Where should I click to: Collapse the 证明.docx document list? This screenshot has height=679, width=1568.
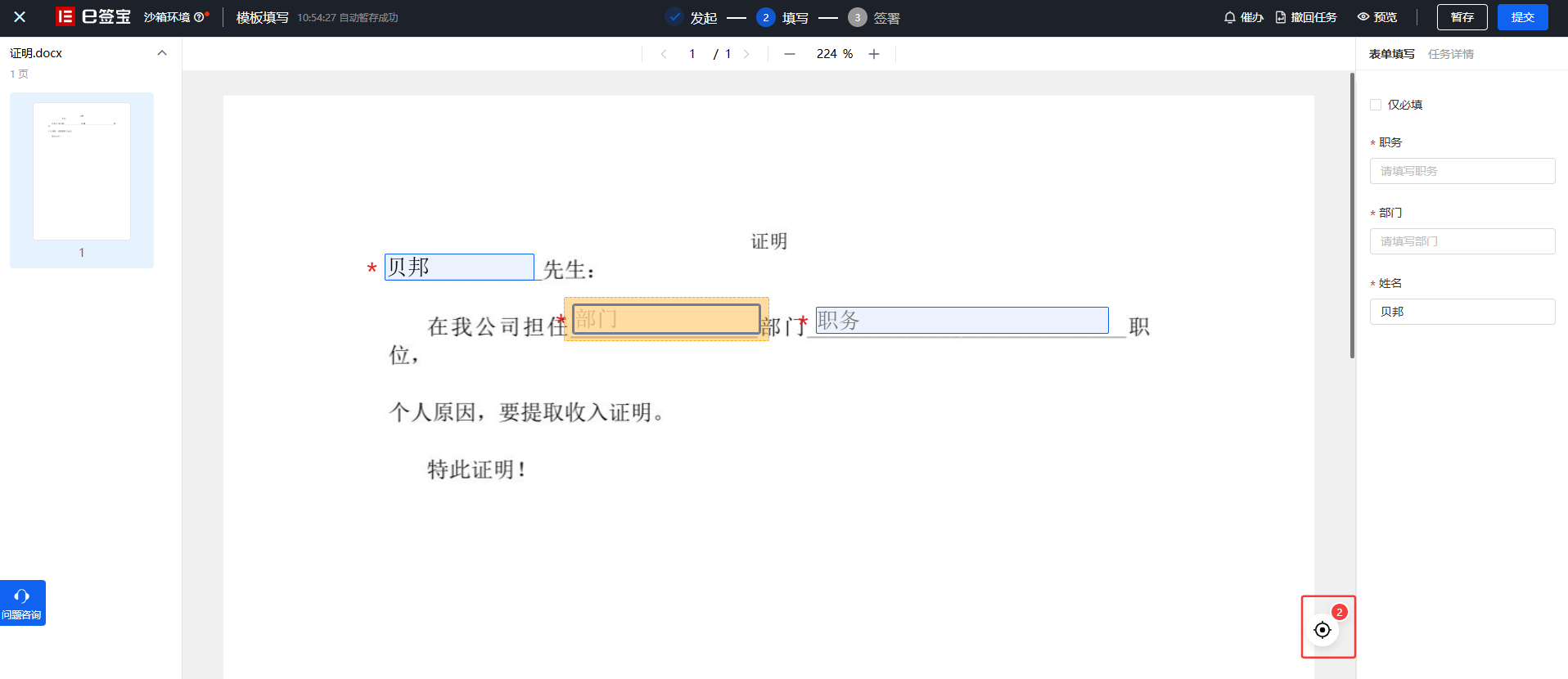[162, 53]
